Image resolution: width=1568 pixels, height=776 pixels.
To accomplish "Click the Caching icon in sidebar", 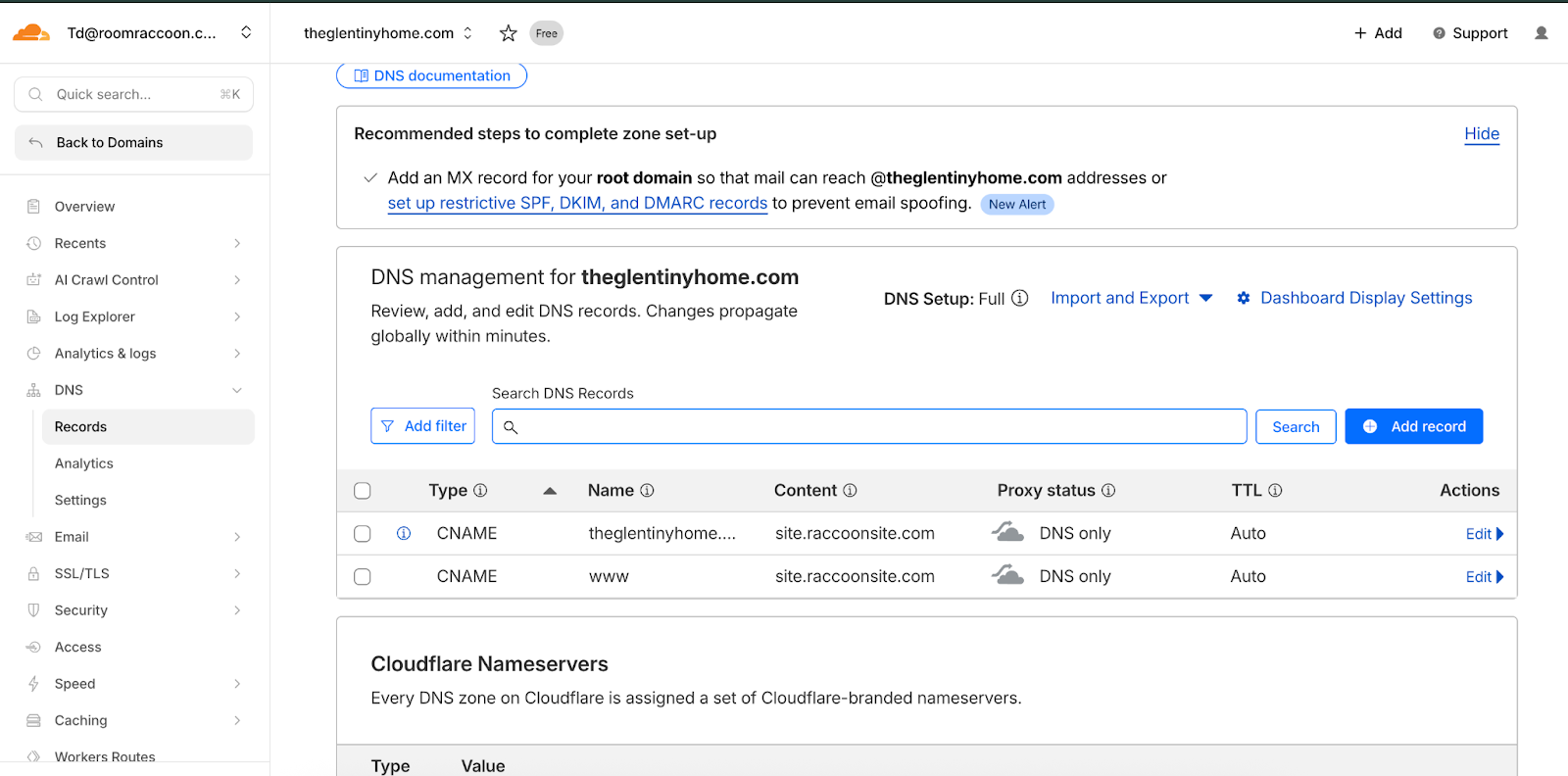I will pos(34,721).
